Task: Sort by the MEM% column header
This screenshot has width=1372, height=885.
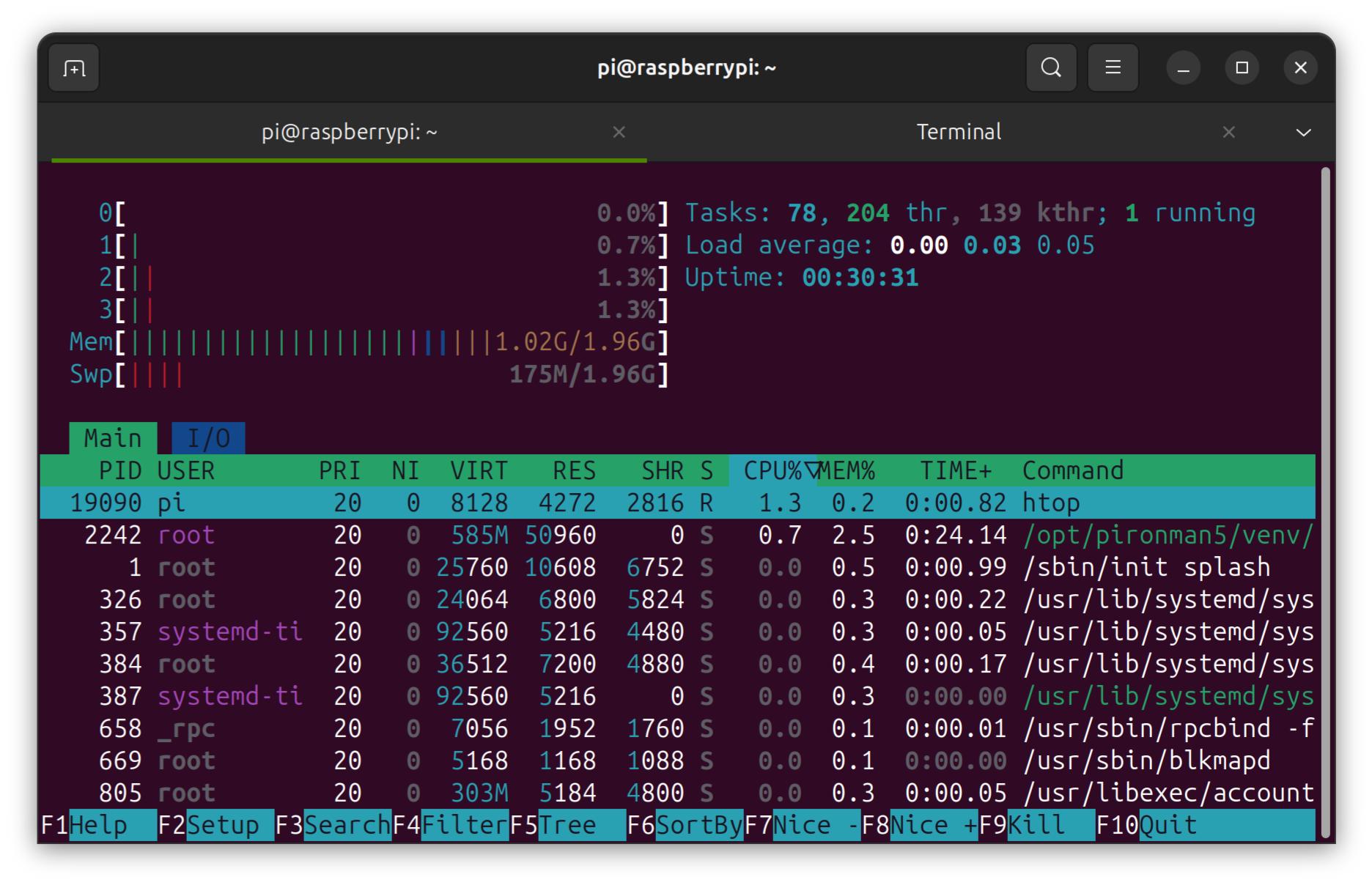Action: pos(849,470)
